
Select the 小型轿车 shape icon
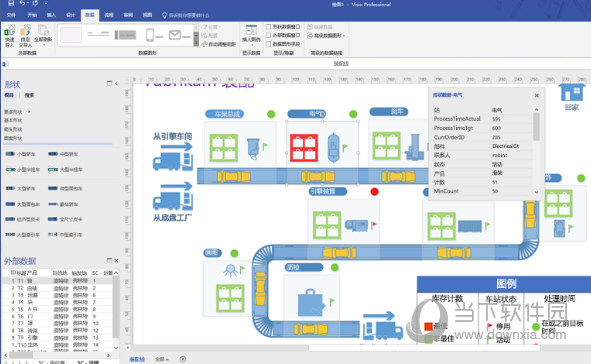pyautogui.click(x=10, y=154)
